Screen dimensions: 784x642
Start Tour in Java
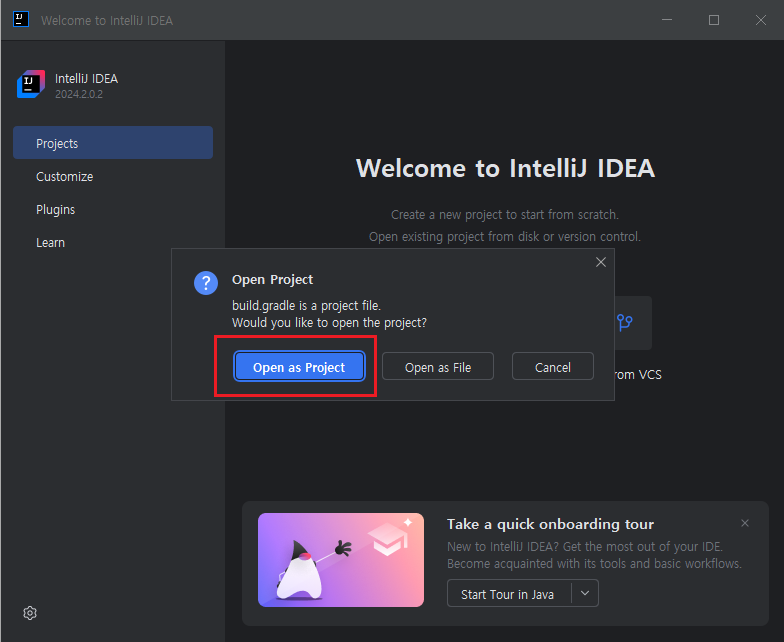pos(508,594)
